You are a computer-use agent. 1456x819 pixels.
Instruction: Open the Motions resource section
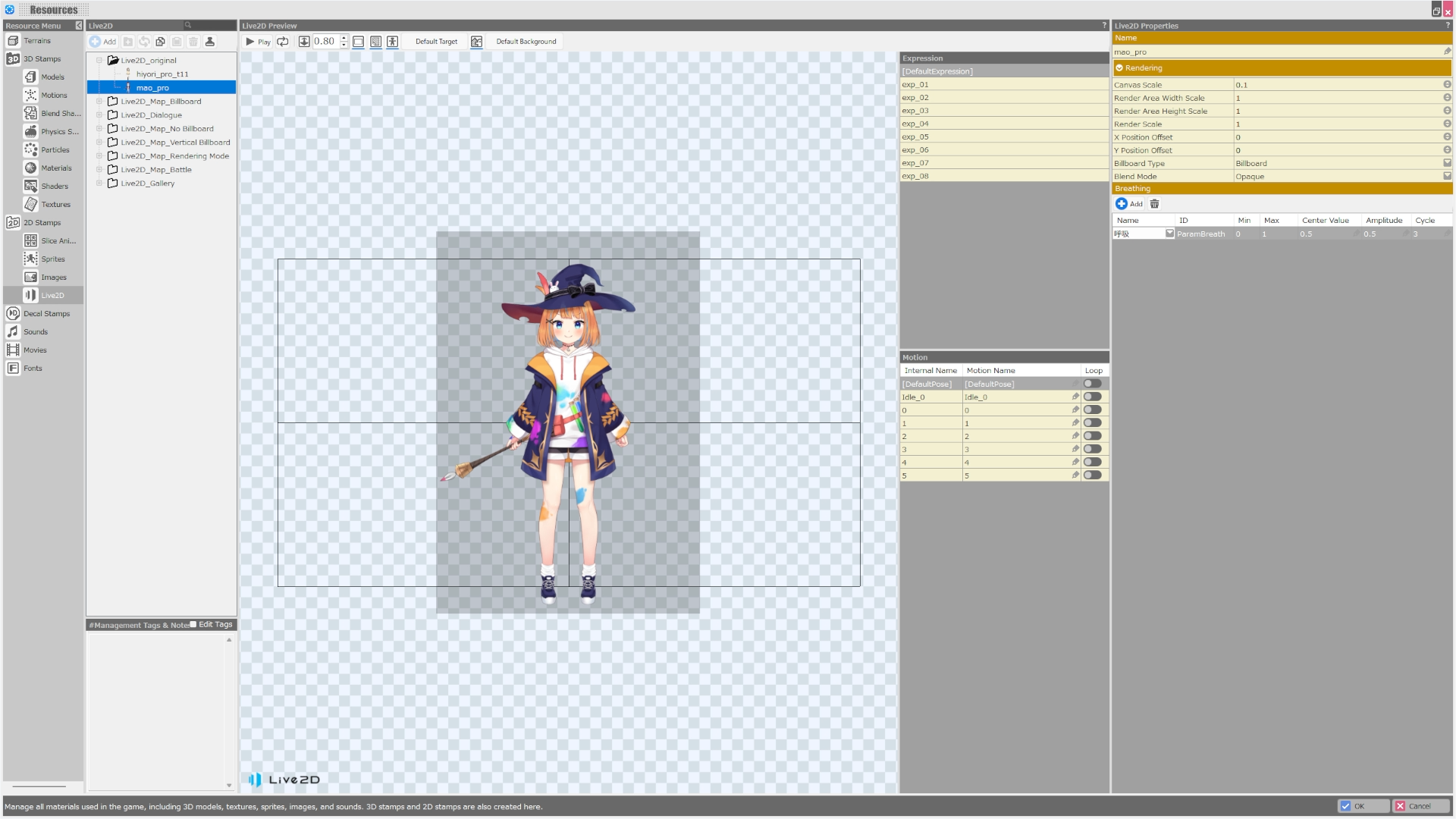click(x=54, y=96)
